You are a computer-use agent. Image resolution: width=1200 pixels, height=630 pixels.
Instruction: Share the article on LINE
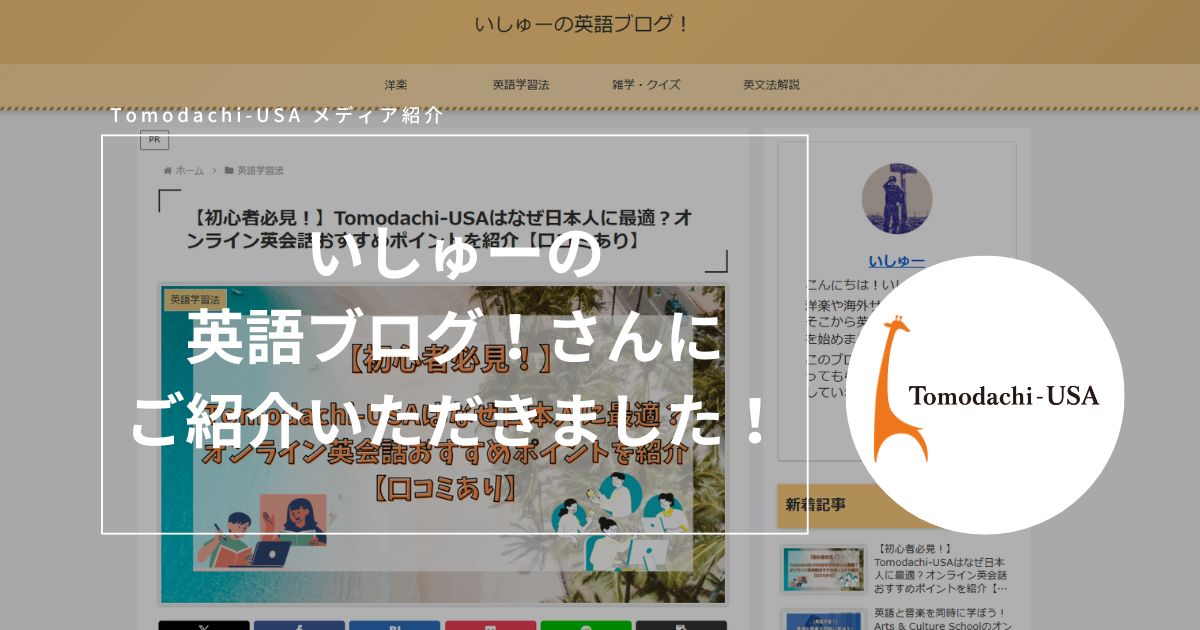click(586, 625)
